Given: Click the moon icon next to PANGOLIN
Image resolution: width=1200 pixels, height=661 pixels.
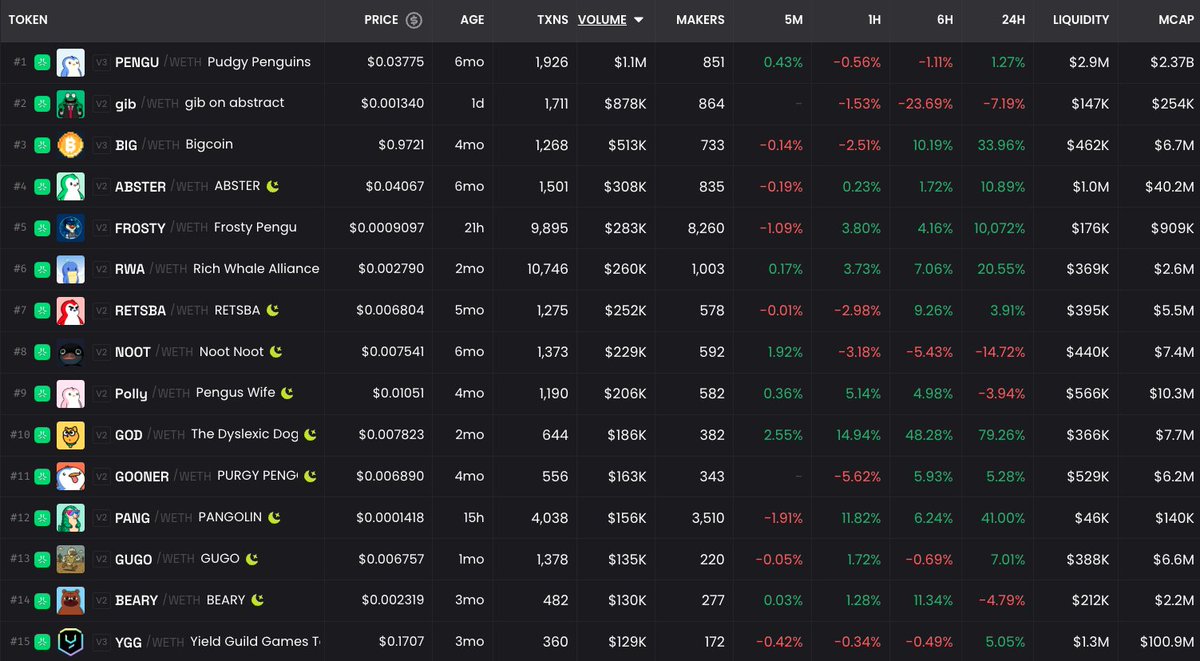Looking at the screenshot, I should click(x=274, y=517).
